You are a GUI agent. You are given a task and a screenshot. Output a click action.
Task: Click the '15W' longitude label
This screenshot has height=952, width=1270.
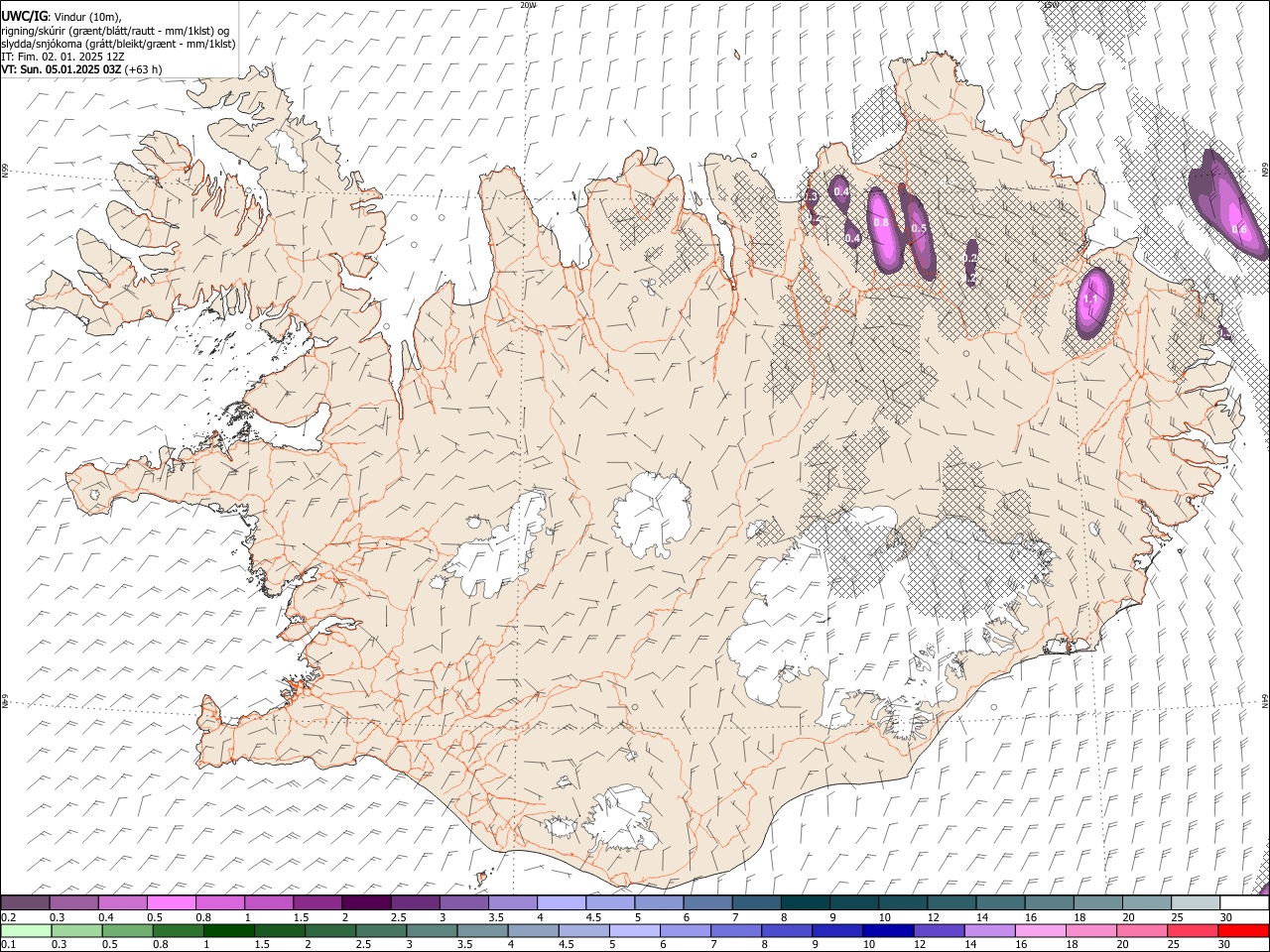pos(1050,5)
